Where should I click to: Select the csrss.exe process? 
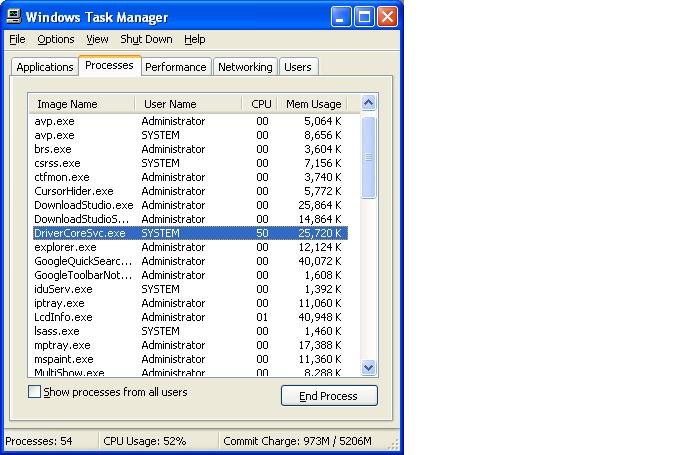(x=190, y=163)
